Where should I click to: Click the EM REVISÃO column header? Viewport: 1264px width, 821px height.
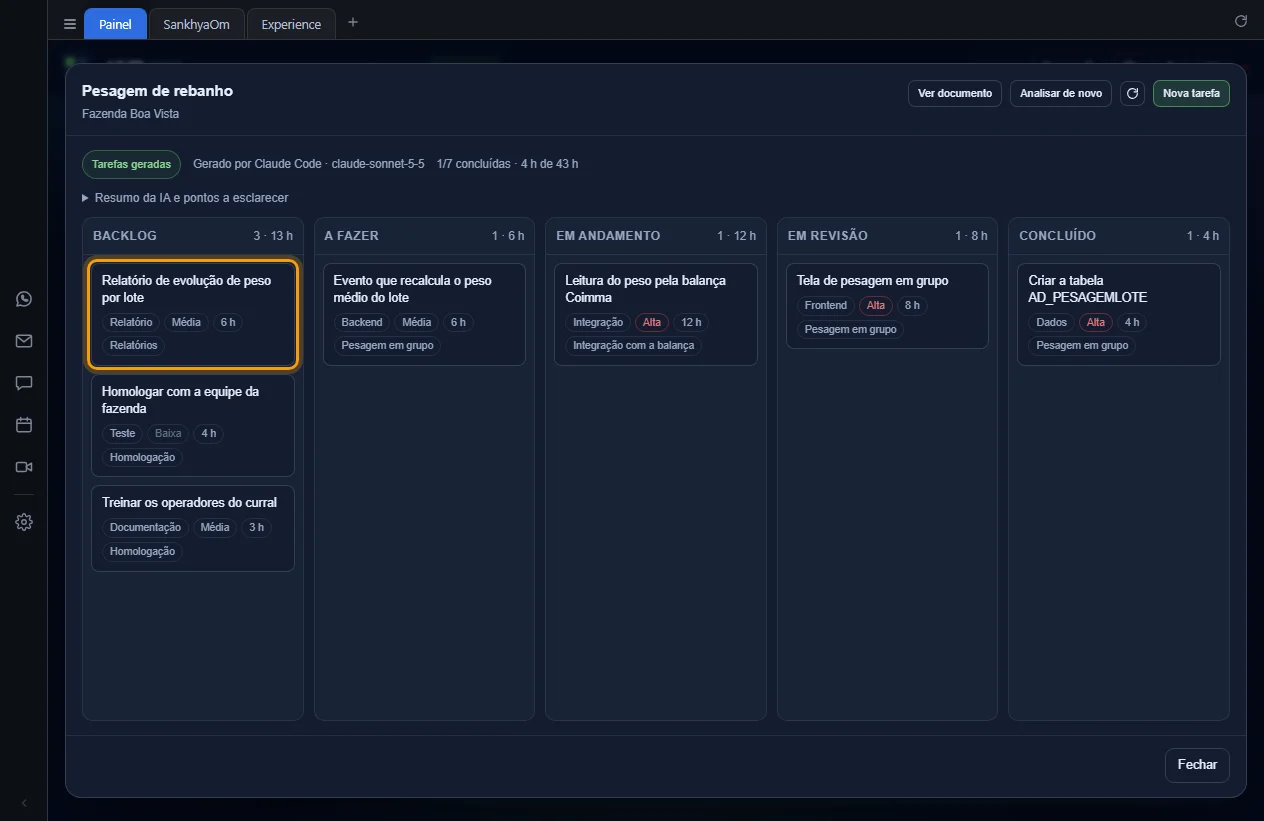pyautogui.click(x=887, y=236)
